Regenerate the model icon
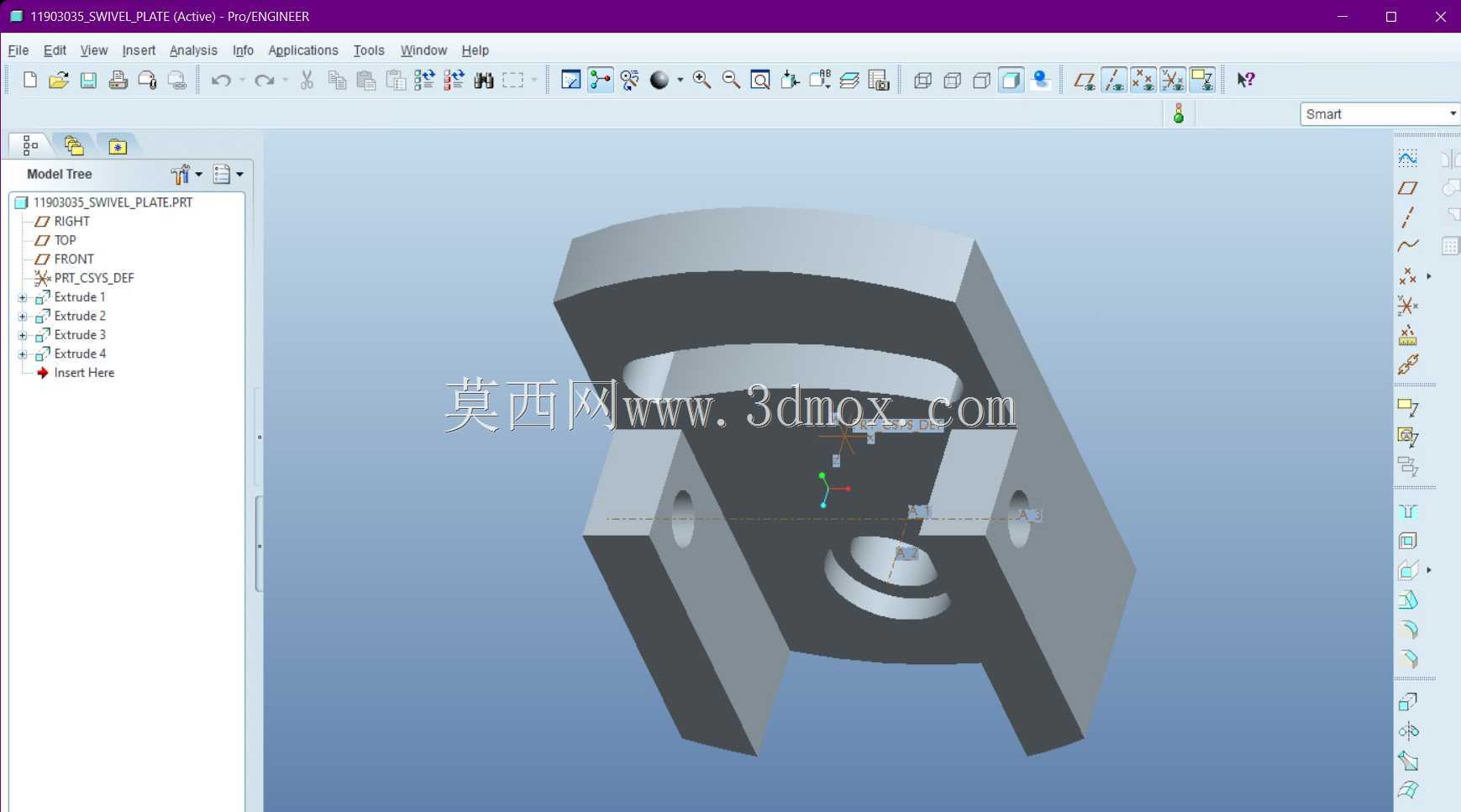Image resolution: width=1461 pixels, height=812 pixels. [x=424, y=81]
